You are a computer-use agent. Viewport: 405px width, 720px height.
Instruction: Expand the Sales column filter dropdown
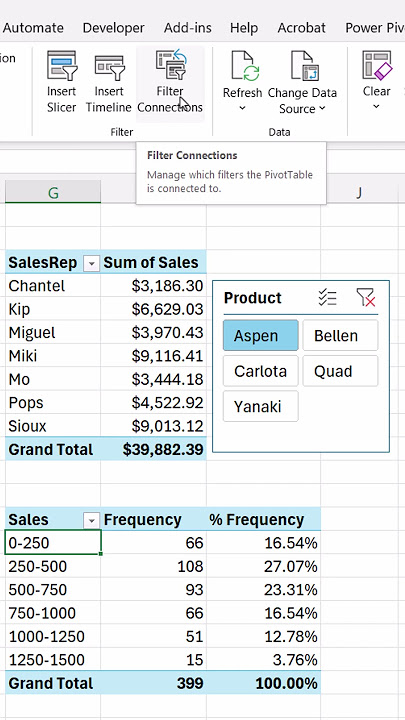(x=92, y=520)
